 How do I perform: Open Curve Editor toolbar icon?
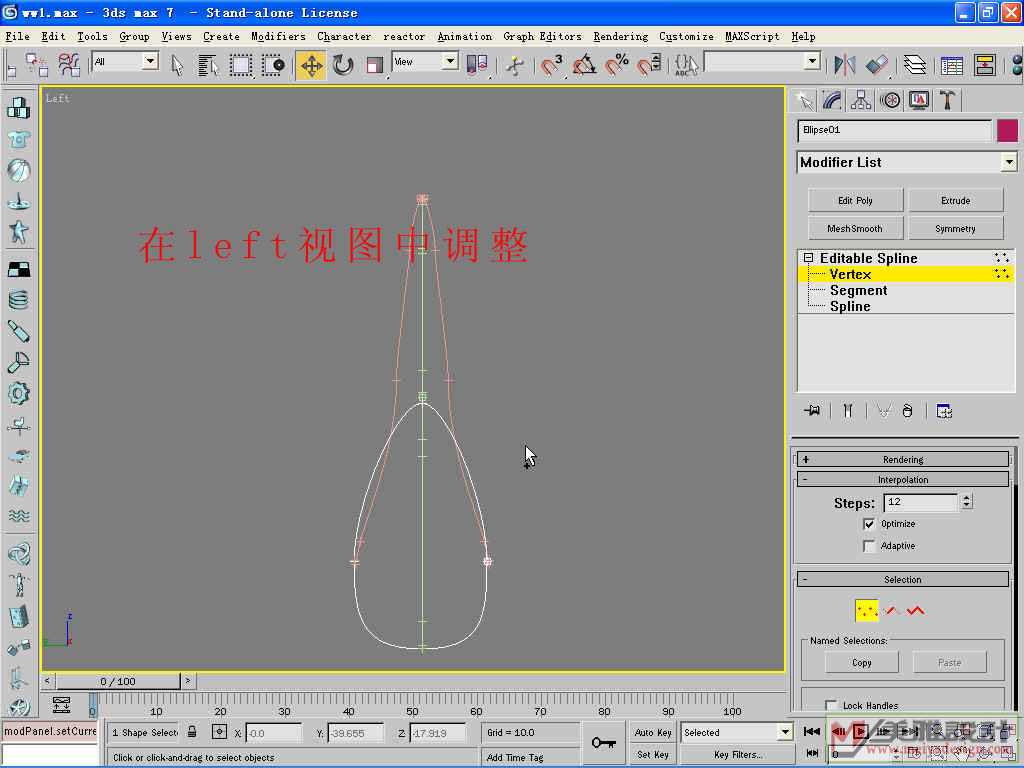point(952,65)
